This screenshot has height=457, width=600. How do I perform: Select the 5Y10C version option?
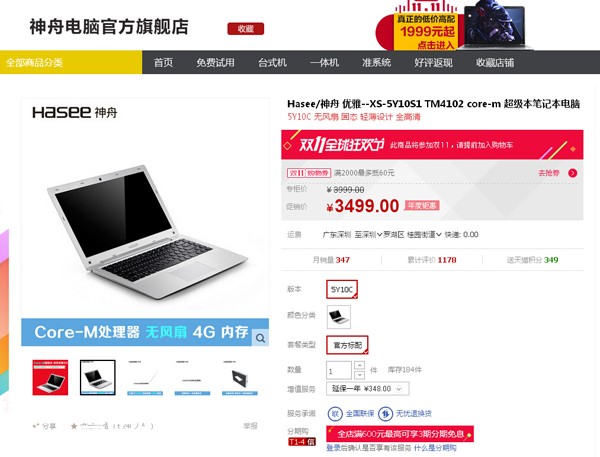click(342, 289)
